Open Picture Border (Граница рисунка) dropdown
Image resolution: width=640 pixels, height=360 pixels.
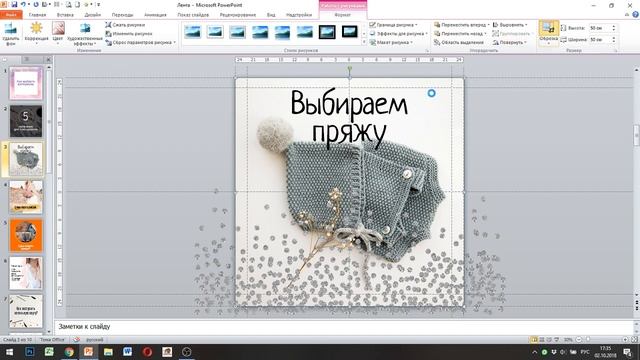click(394, 25)
